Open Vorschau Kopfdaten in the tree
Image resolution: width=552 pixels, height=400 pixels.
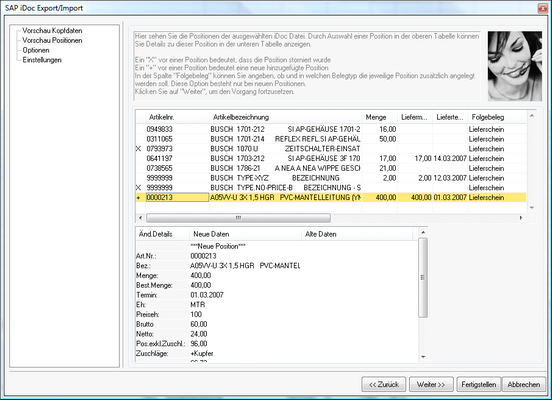click(x=52, y=31)
